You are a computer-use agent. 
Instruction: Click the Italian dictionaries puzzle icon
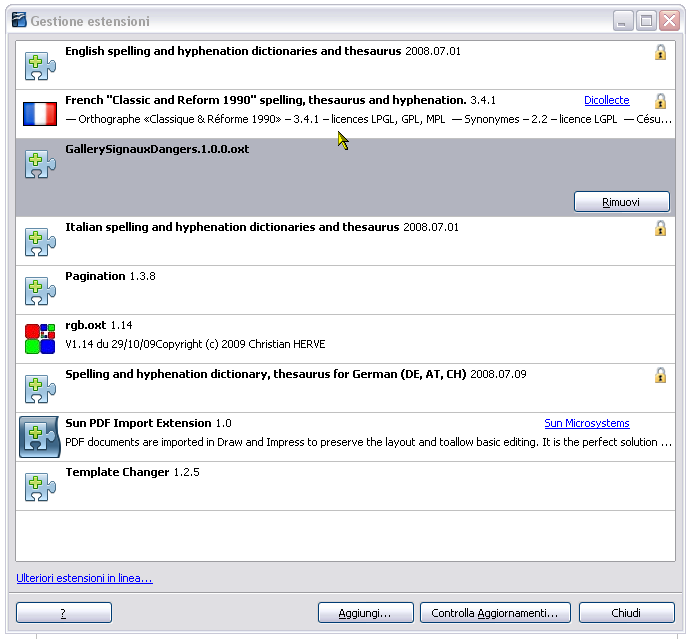(x=40, y=242)
